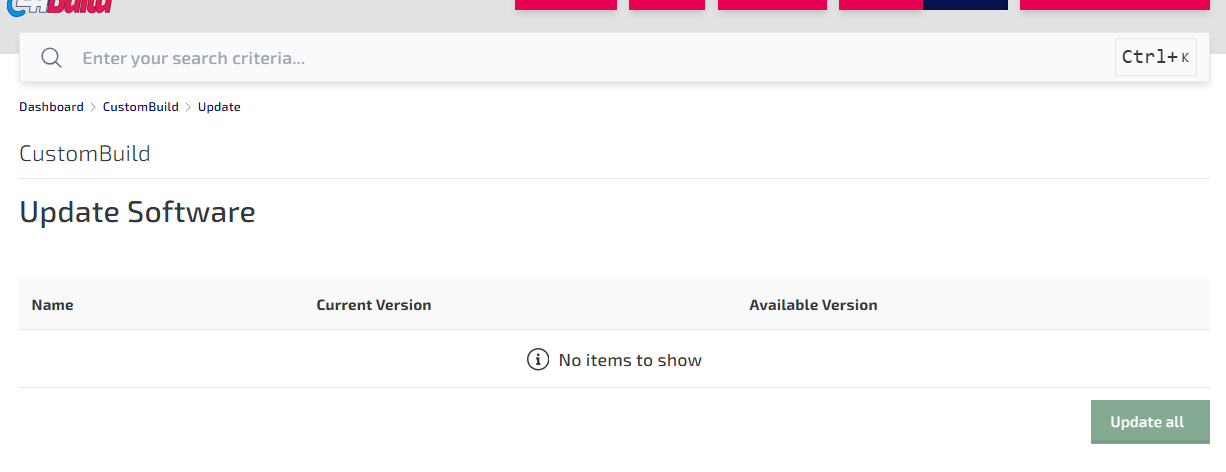Select the Update breadcrumb item
Image resolution: width=1226 pixels, height=472 pixels.
point(219,107)
